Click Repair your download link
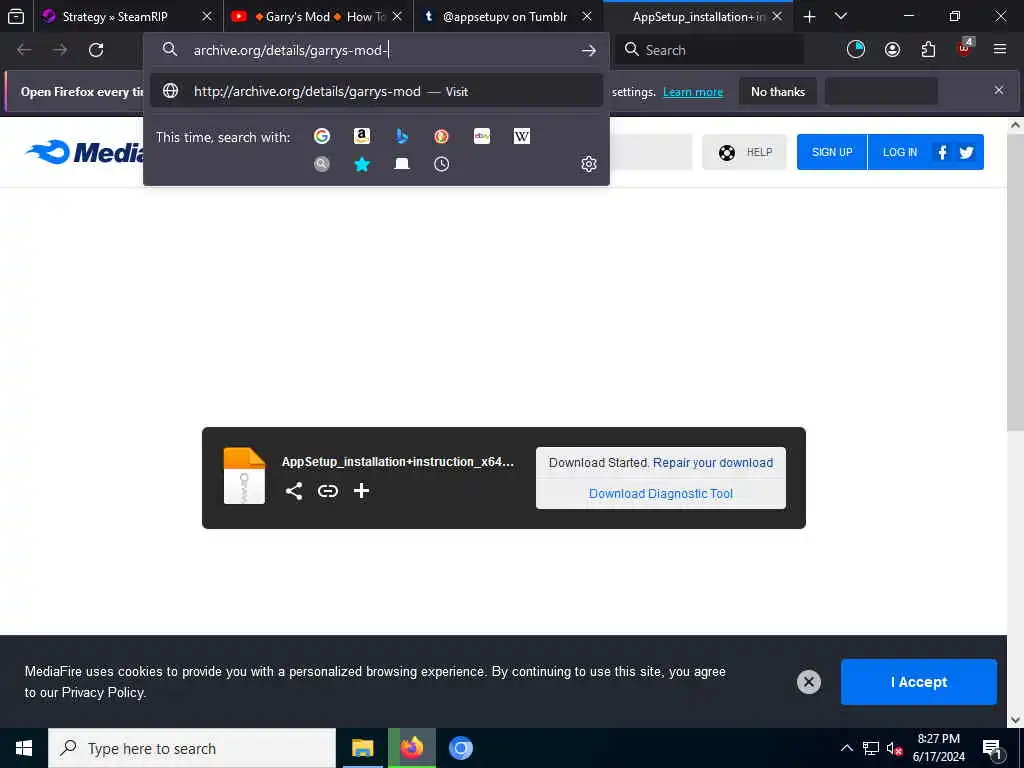 tap(713, 462)
